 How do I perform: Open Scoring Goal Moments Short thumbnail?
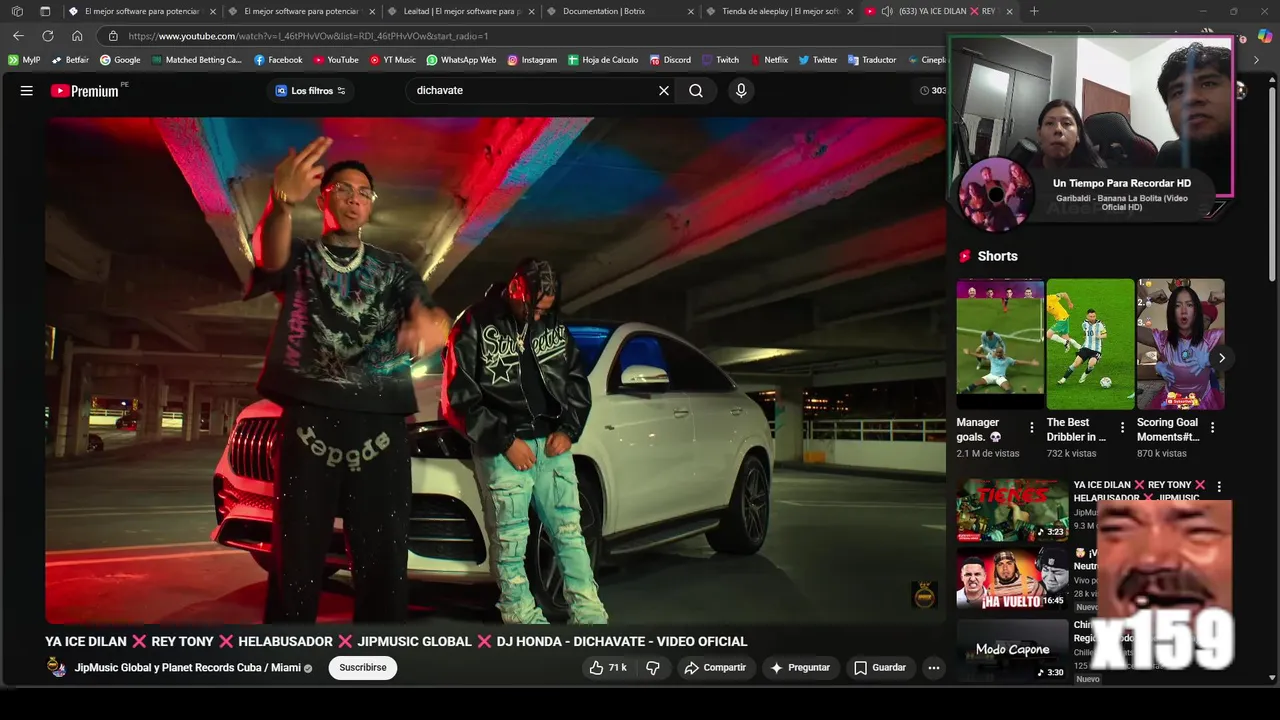(x=1181, y=344)
